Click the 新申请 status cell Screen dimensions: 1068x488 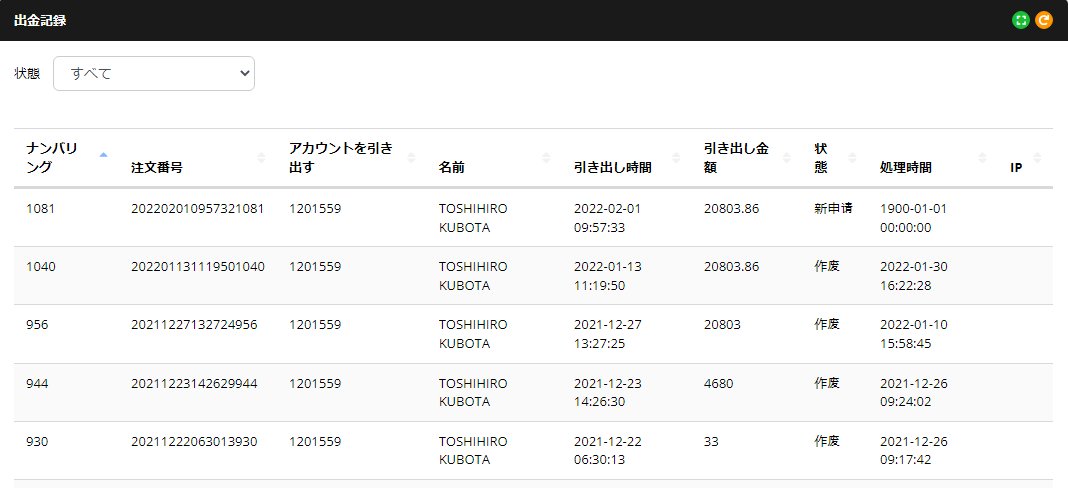click(x=833, y=208)
